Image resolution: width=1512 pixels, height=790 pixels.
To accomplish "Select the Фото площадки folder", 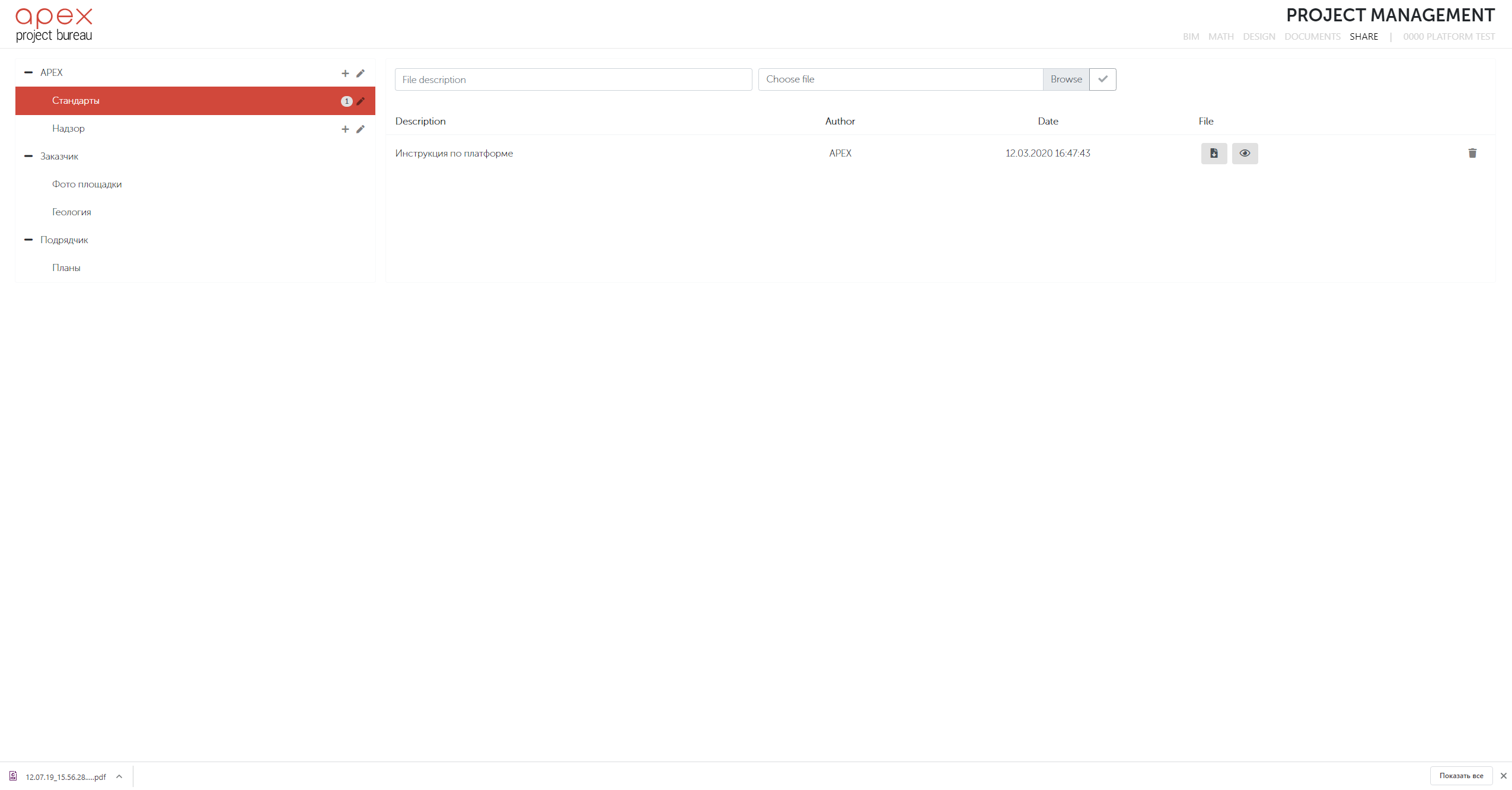I will [87, 184].
